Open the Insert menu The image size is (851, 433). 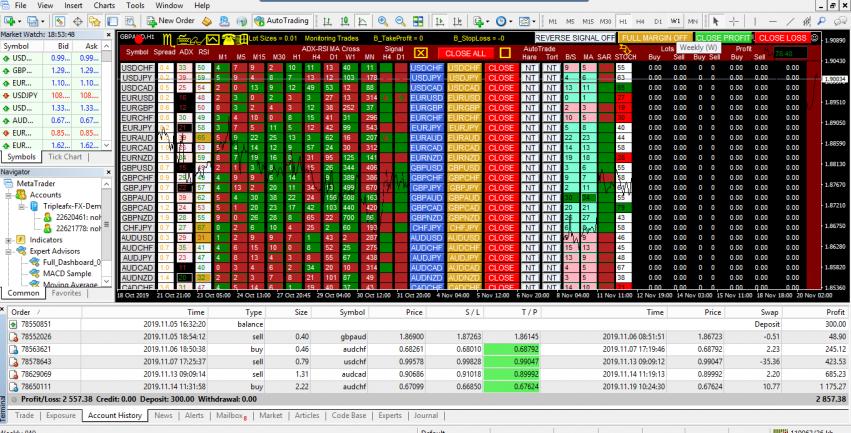(73, 5)
